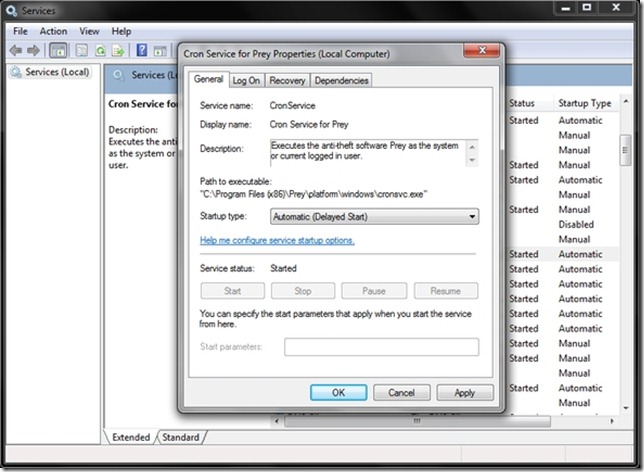
Task: Click the executable path text ending in cronsvc.exe
Action: 313,194
